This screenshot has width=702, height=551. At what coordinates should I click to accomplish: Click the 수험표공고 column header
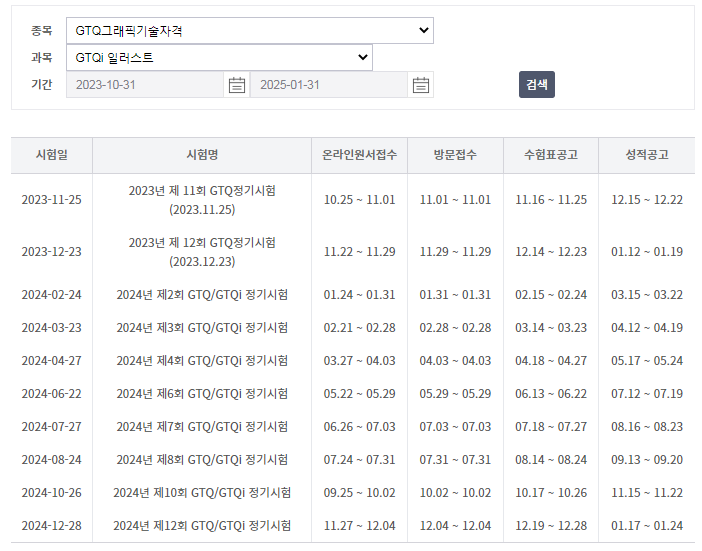(x=551, y=155)
